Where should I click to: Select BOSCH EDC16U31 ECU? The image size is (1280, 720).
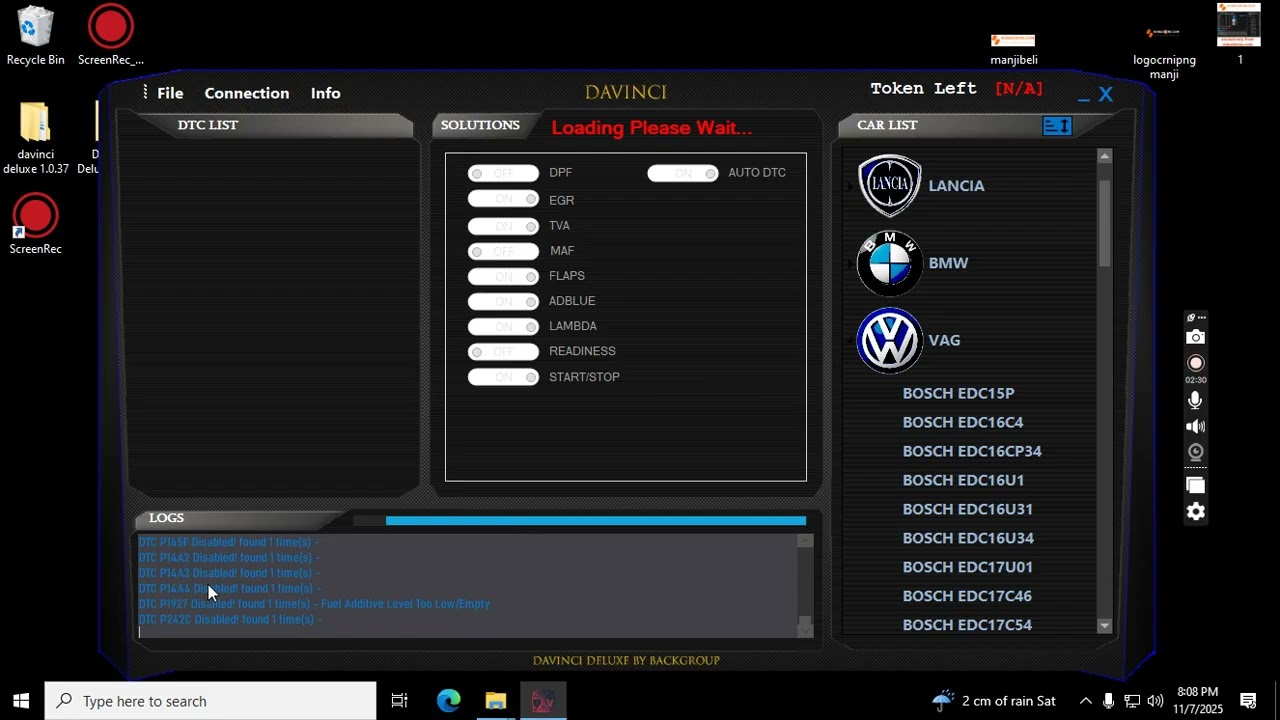point(967,509)
